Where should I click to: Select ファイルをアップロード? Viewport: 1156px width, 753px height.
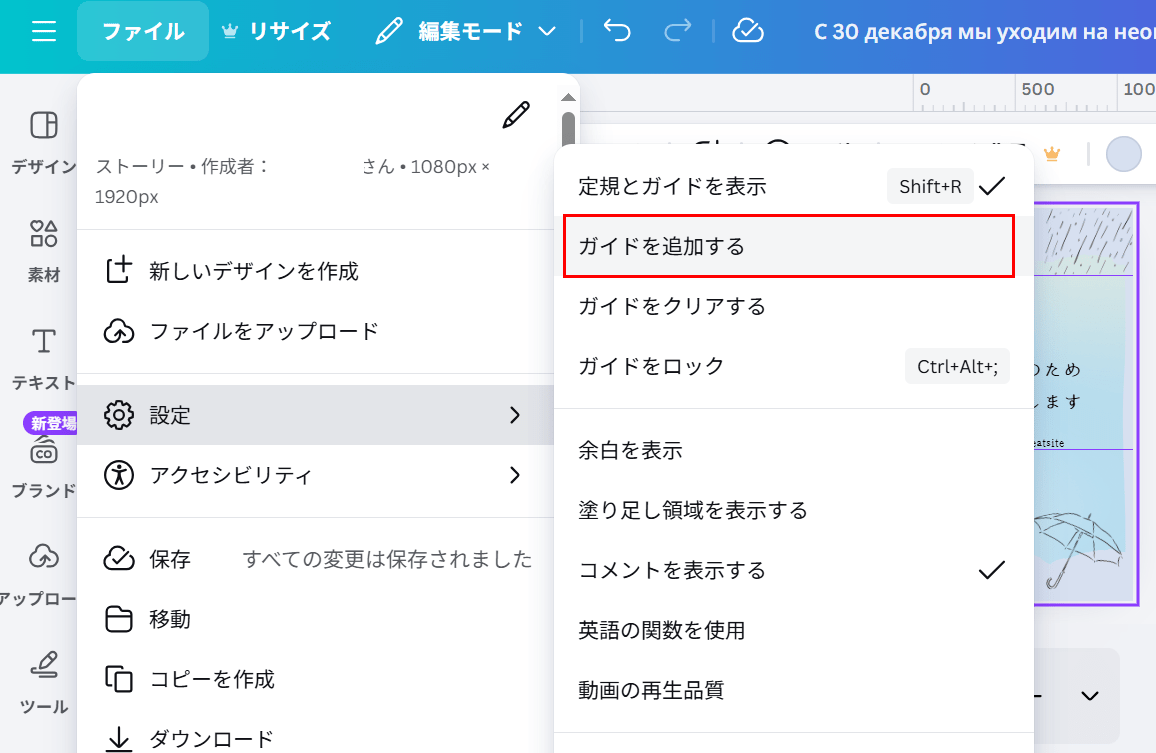[316, 331]
